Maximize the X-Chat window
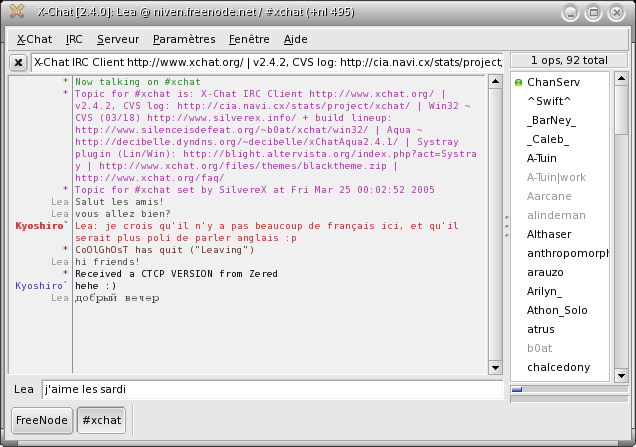The image size is (636, 447). [x=593, y=13]
